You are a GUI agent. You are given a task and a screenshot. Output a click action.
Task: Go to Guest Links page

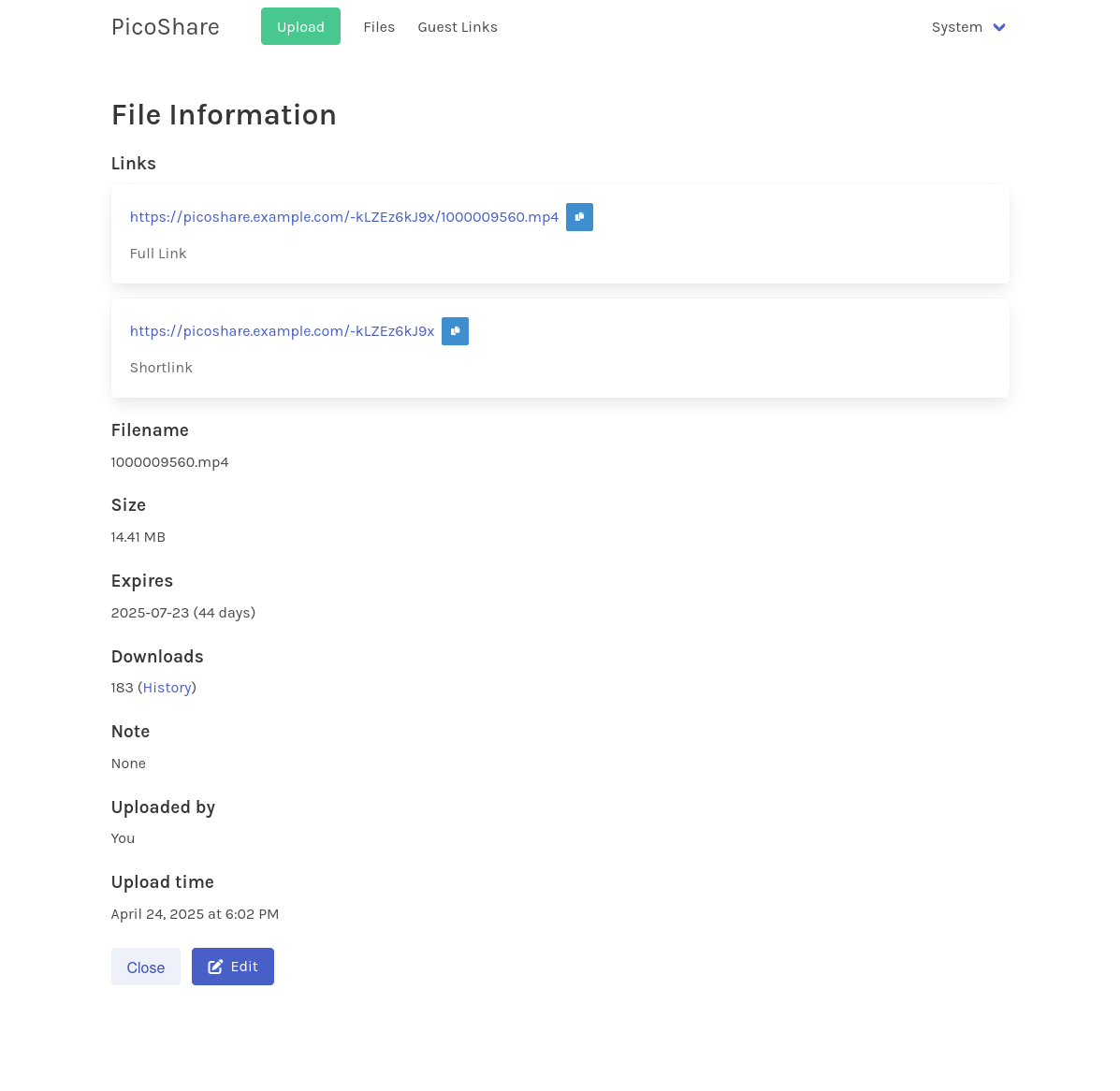(458, 27)
